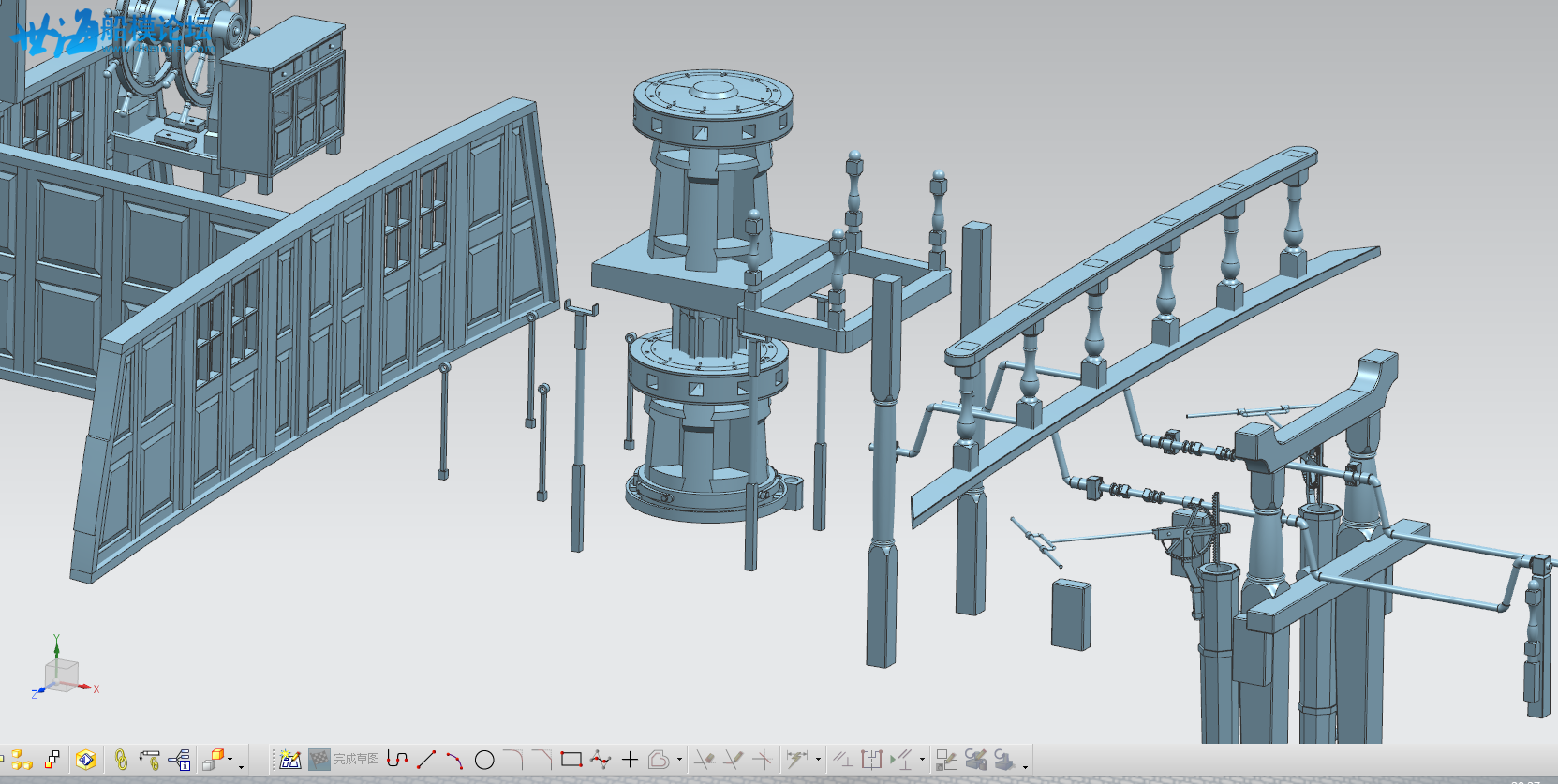Select the Point plus tool

coord(630,760)
